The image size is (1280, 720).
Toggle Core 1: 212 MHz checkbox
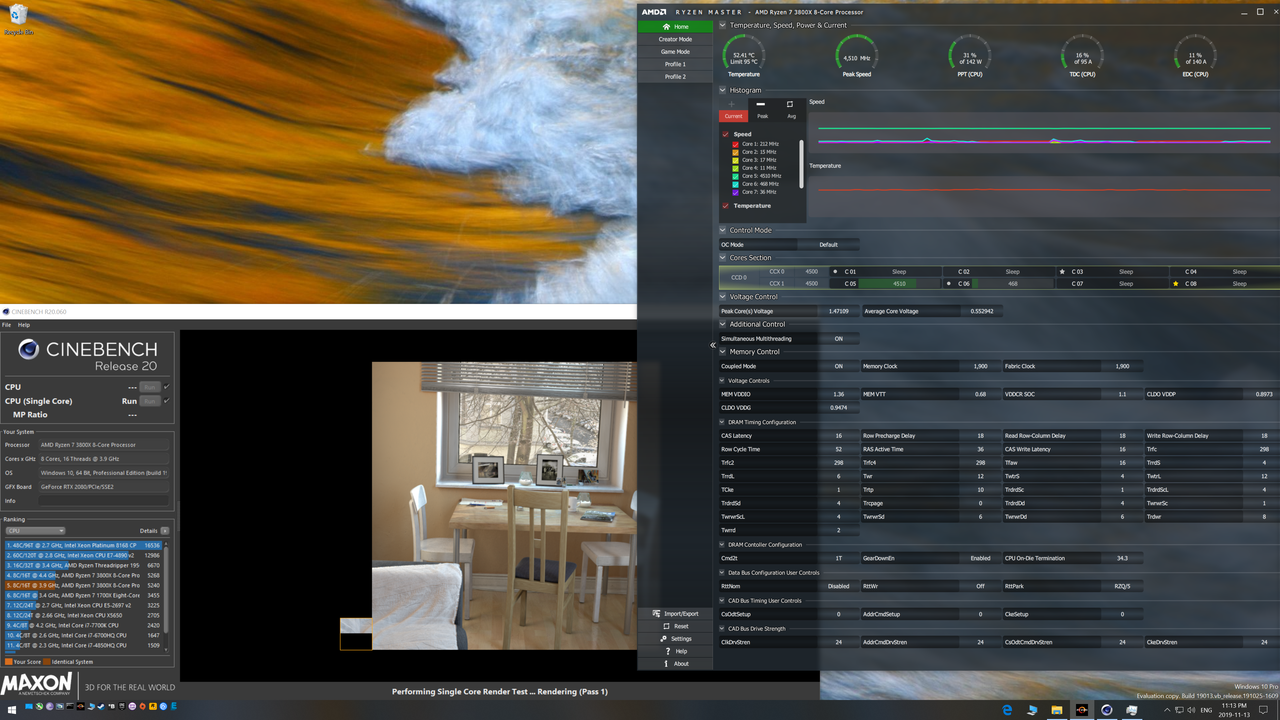[736, 144]
